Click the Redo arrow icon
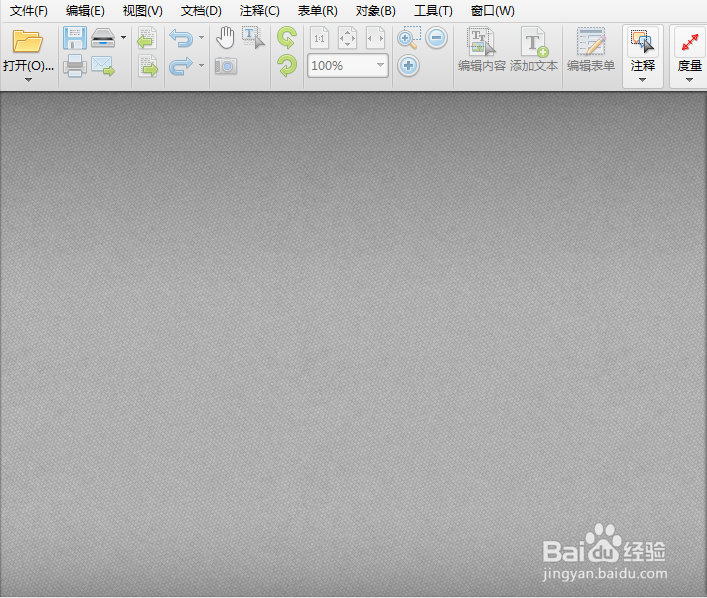This screenshot has height=598, width=707. (181, 66)
